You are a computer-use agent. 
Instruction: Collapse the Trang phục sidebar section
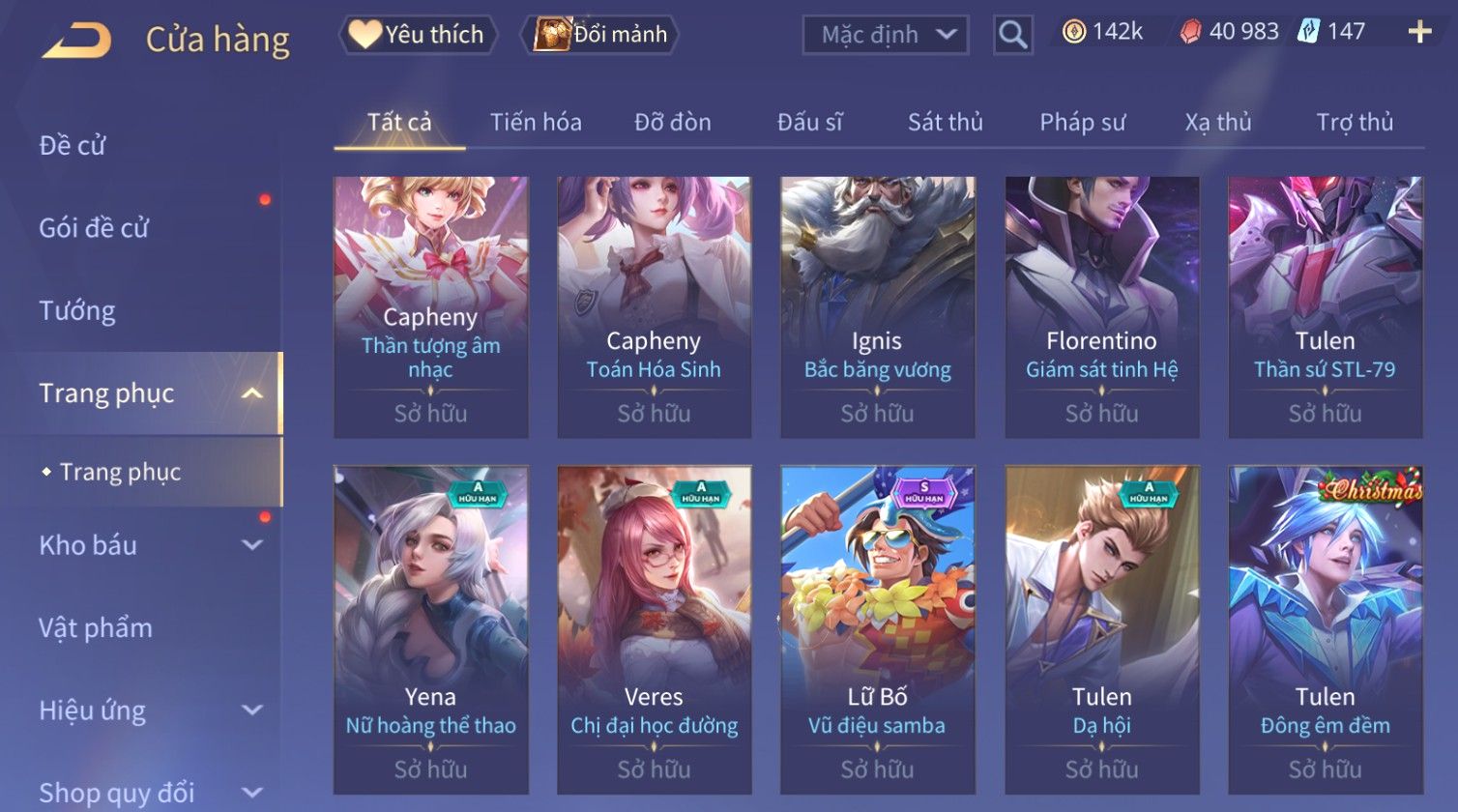(251, 393)
